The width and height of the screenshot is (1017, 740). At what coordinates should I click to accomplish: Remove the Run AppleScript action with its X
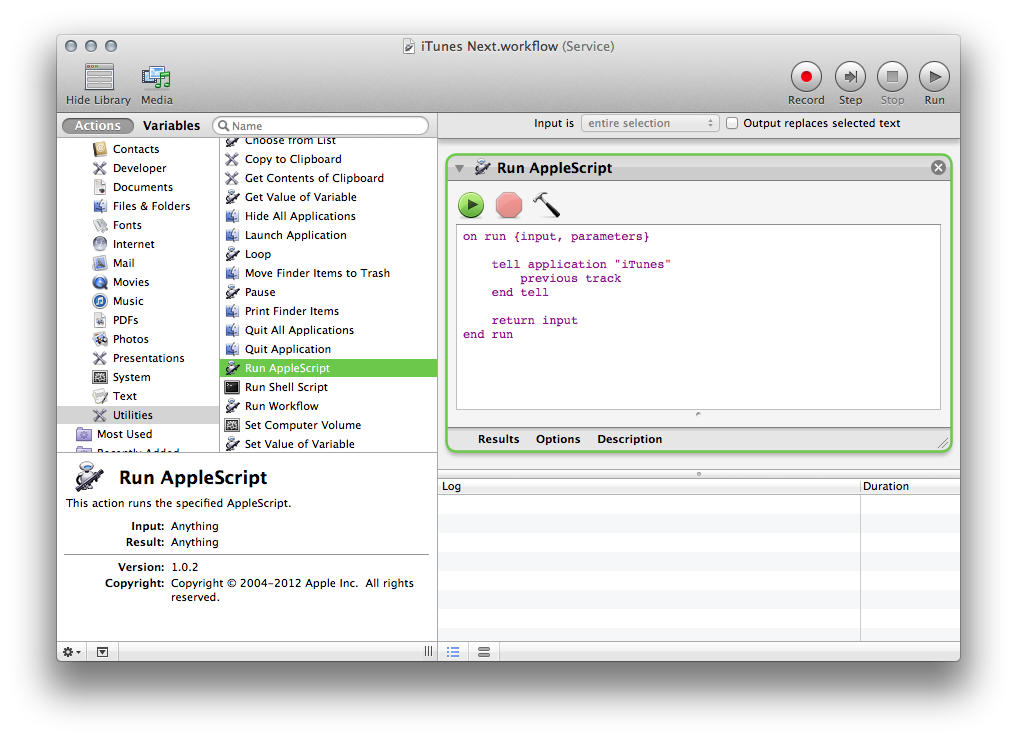pyautogui.click(x=938, y=168)
